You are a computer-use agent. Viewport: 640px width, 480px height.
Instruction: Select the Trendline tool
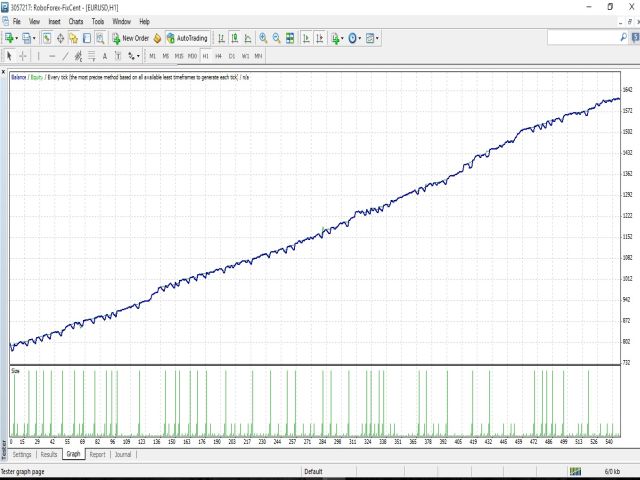[65, 56]
